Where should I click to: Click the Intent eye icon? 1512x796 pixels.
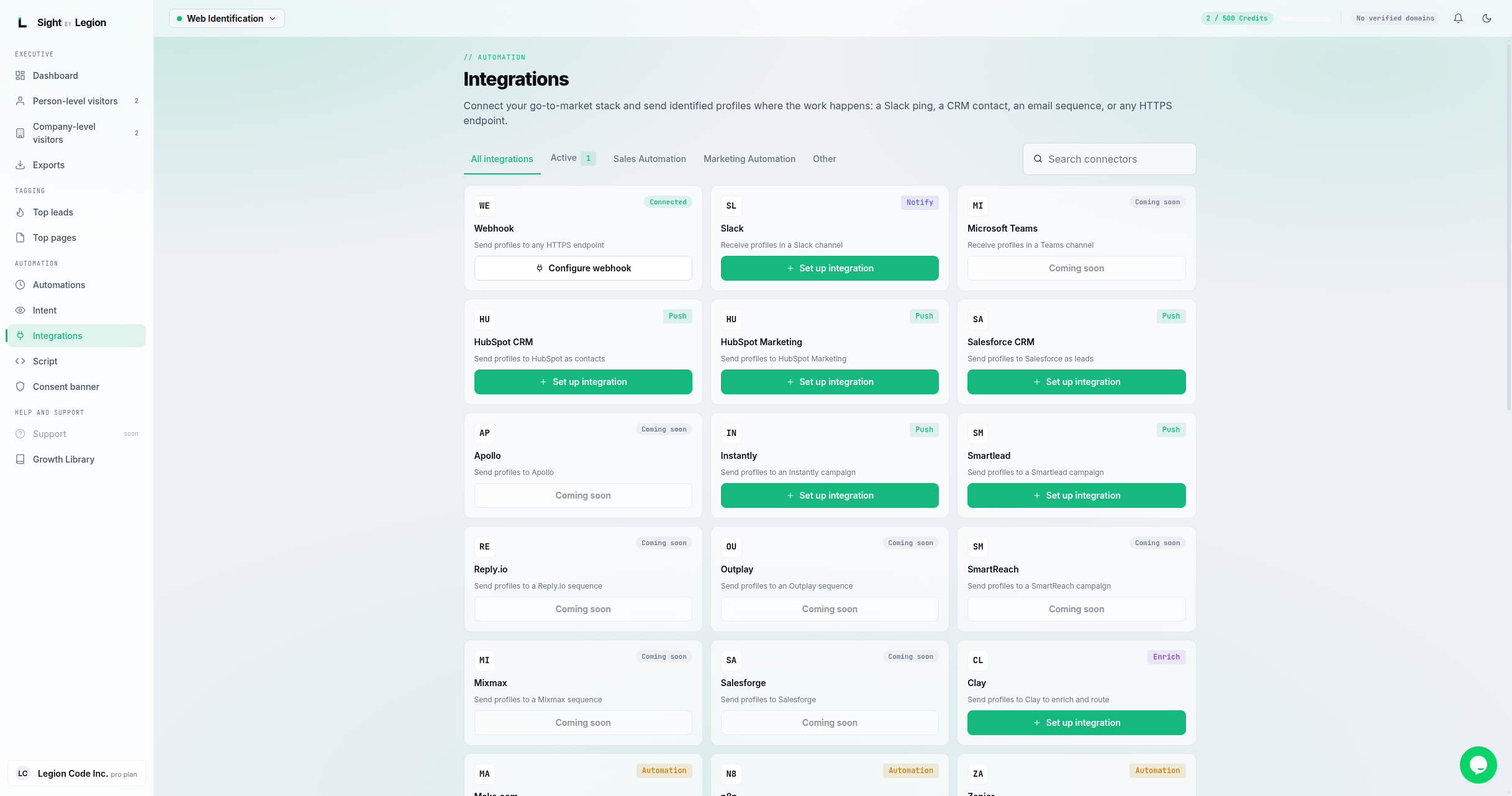pos(20,310)
